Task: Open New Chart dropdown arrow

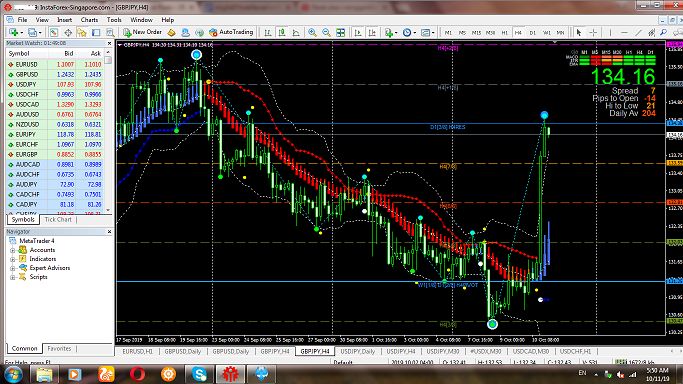Action: pos(21,33)
